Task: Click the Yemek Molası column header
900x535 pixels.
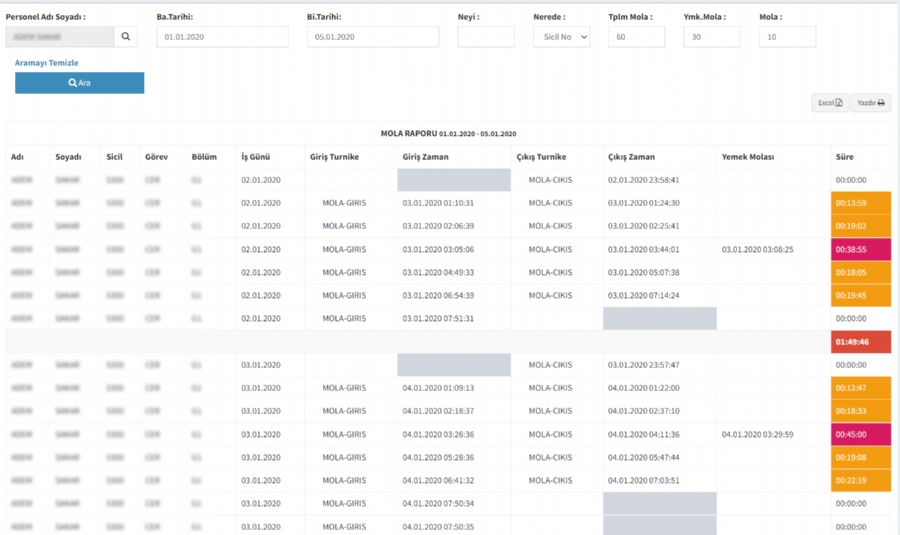Action: (747, 157)
